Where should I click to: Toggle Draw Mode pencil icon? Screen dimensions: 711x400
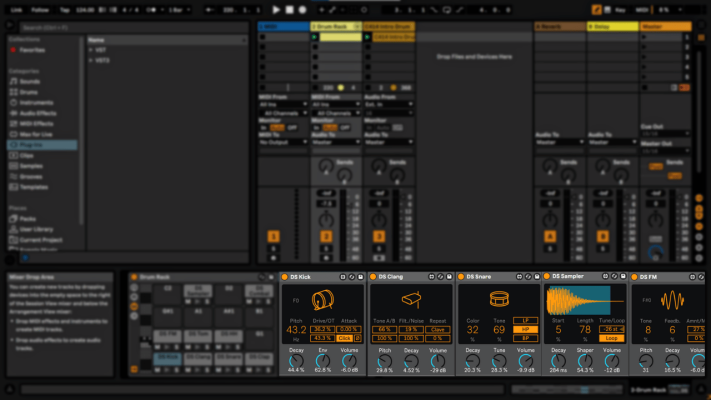(x=596, y=10)
